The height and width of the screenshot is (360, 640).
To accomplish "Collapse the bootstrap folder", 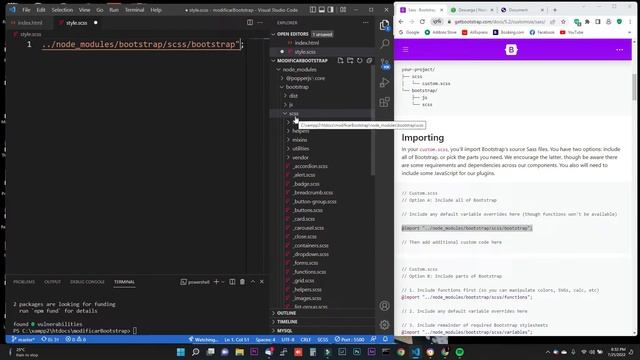I will pos(282,87).
